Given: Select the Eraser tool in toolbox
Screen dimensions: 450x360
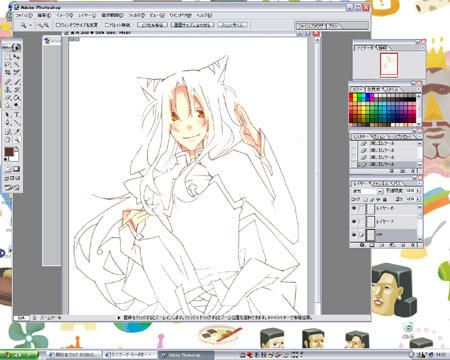Looking at the screenshot, I should [x=8, y=97].
